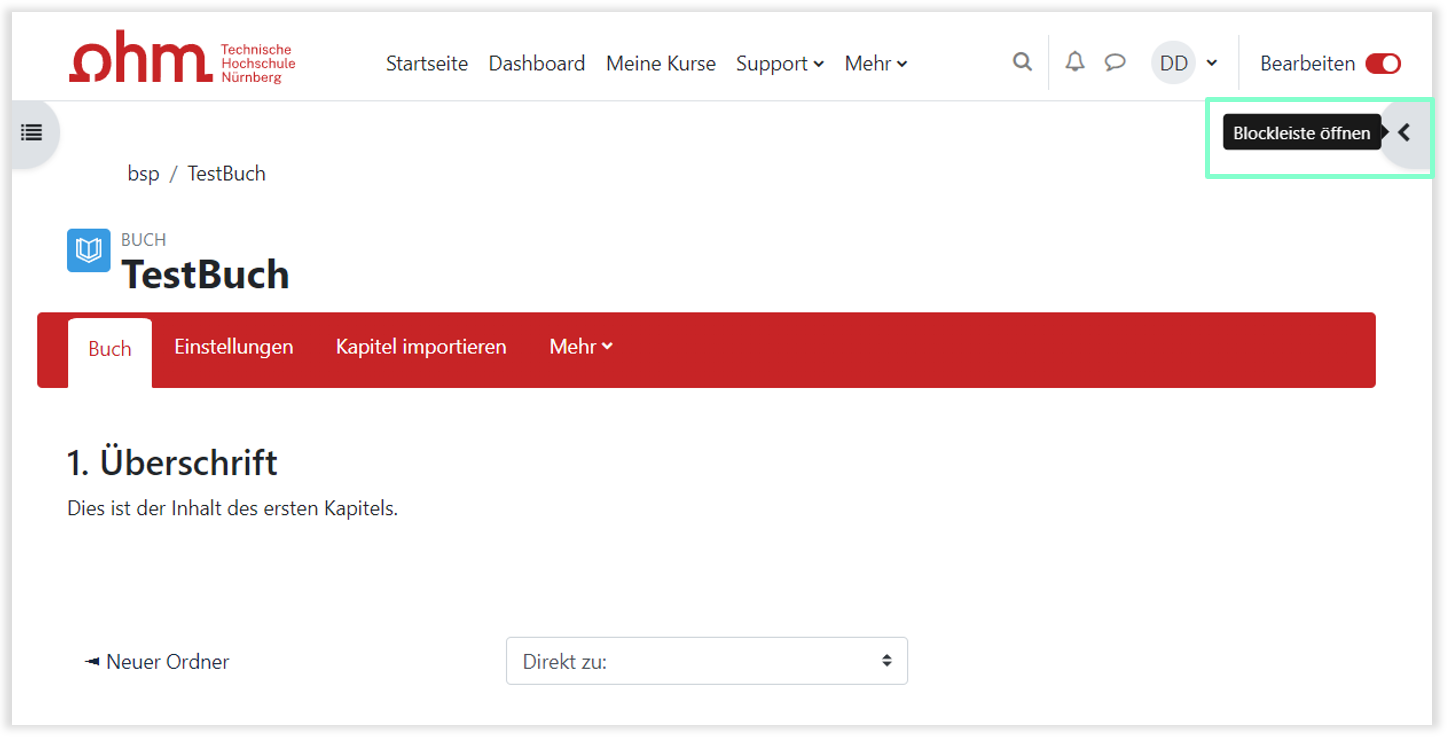The height and width of the screenshot is (747, 1450).
Task: Open block drawer with chevron icon
Action: (x=1405, y=132)
